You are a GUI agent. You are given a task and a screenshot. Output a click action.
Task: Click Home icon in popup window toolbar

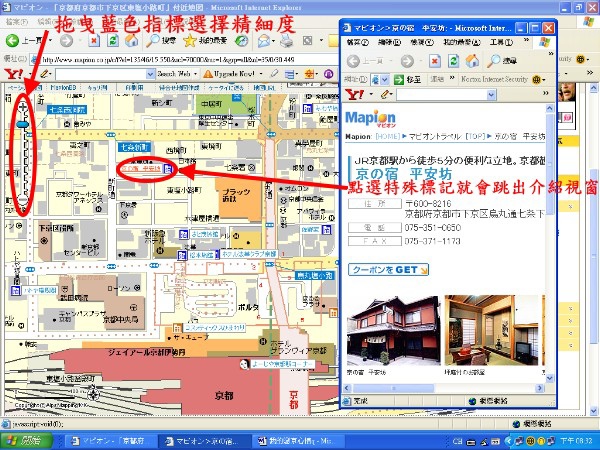point(472,61)
